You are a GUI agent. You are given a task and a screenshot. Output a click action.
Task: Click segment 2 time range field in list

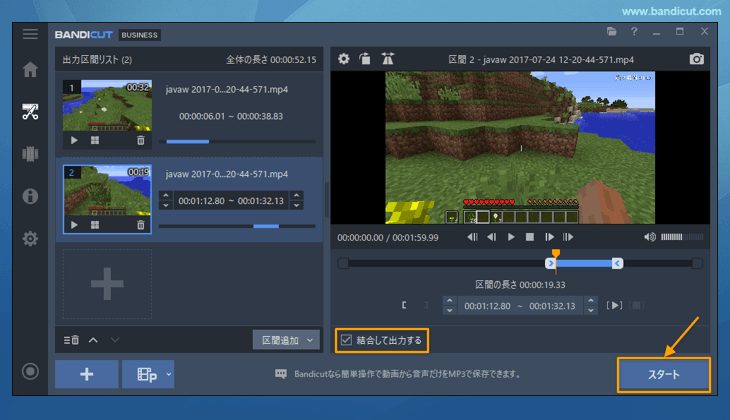pyautogui.click(x=231, y=201)
